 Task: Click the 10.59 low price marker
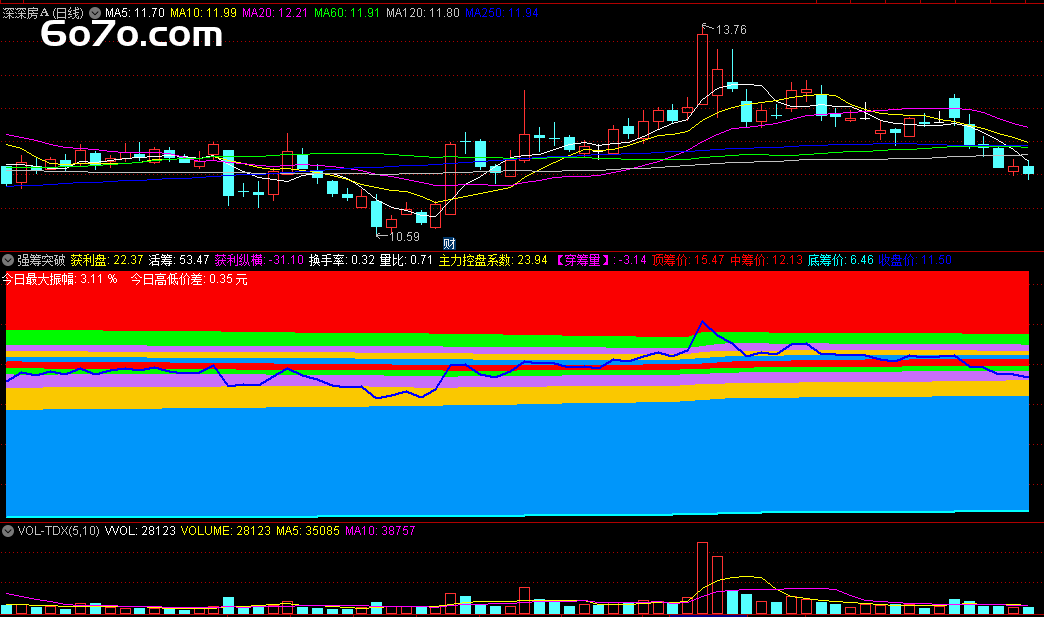[x=404, y=236]
